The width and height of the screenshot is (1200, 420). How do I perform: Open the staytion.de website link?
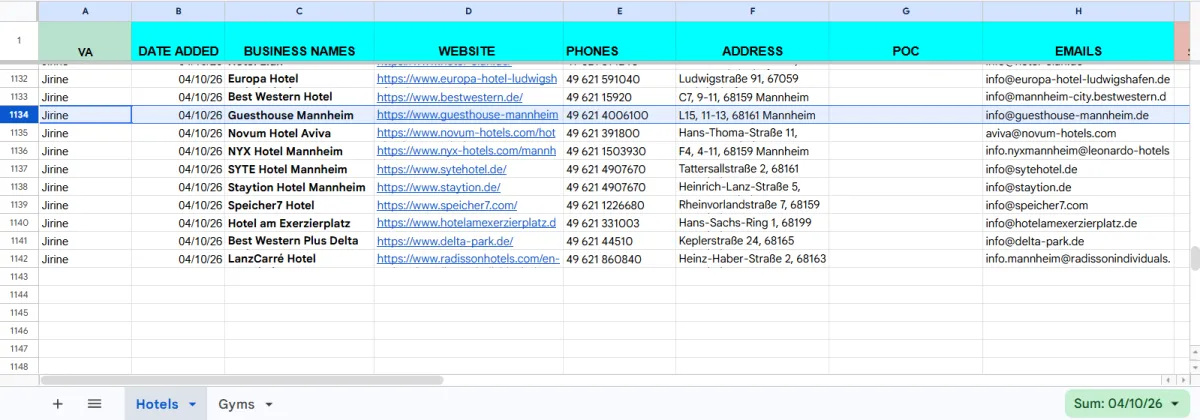pyautogui.click(x=439, y=187)
